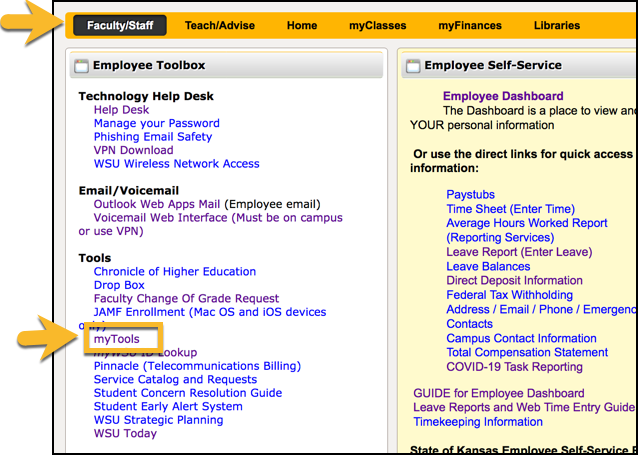Click Manage your Password link
Screen dimensions: 638x455
coord(157,123)
